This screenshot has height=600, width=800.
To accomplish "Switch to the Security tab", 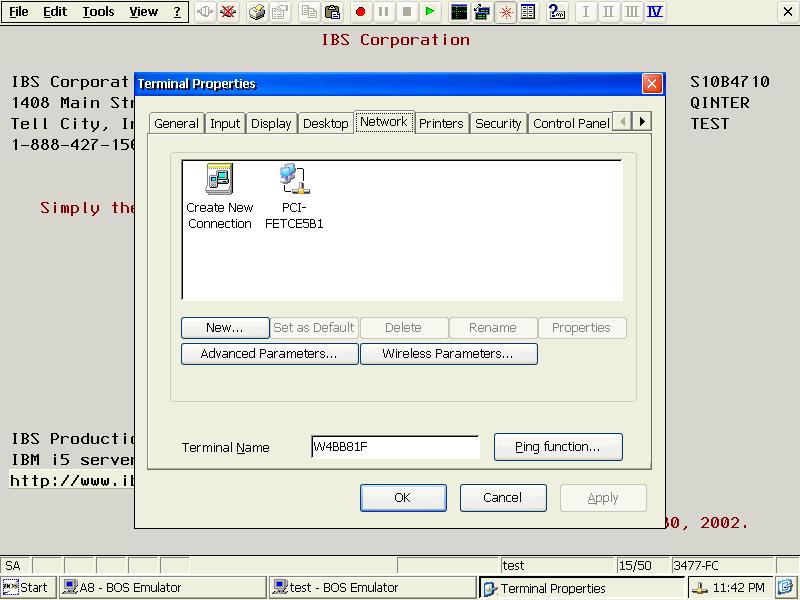I will click(x=498, y=123).
